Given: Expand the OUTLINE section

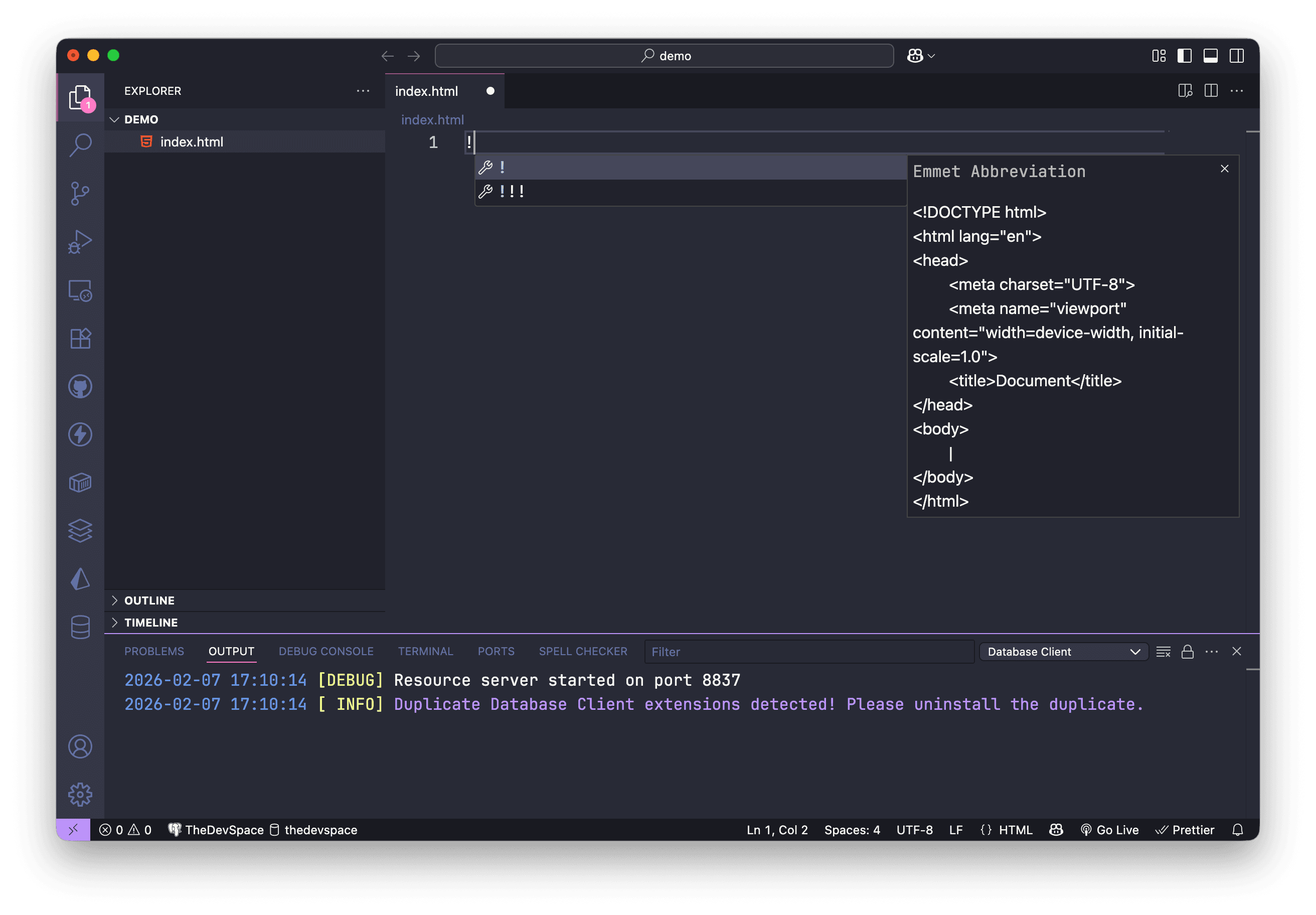Looking at the screenshot, I should (x=149, y=600).
